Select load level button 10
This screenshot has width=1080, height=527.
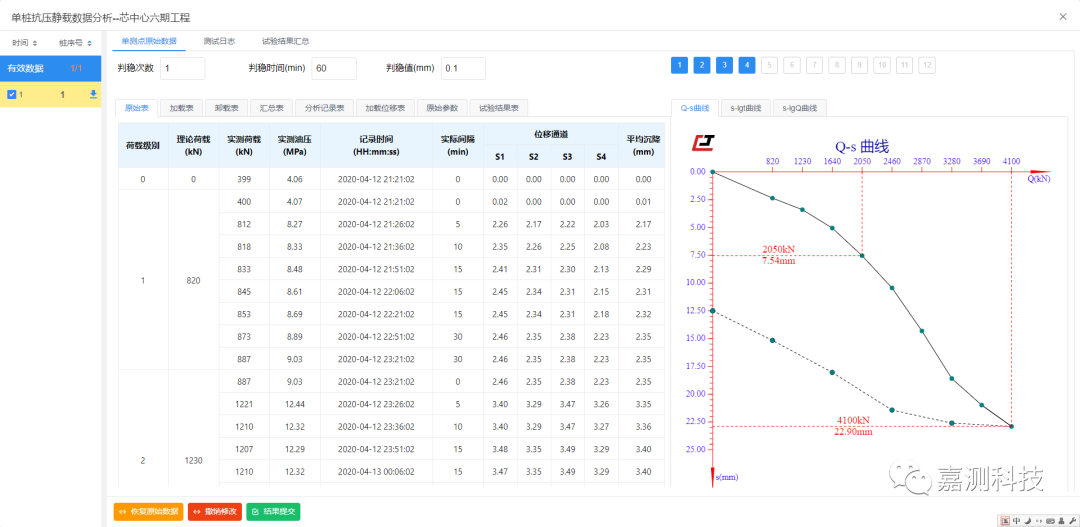882,65
